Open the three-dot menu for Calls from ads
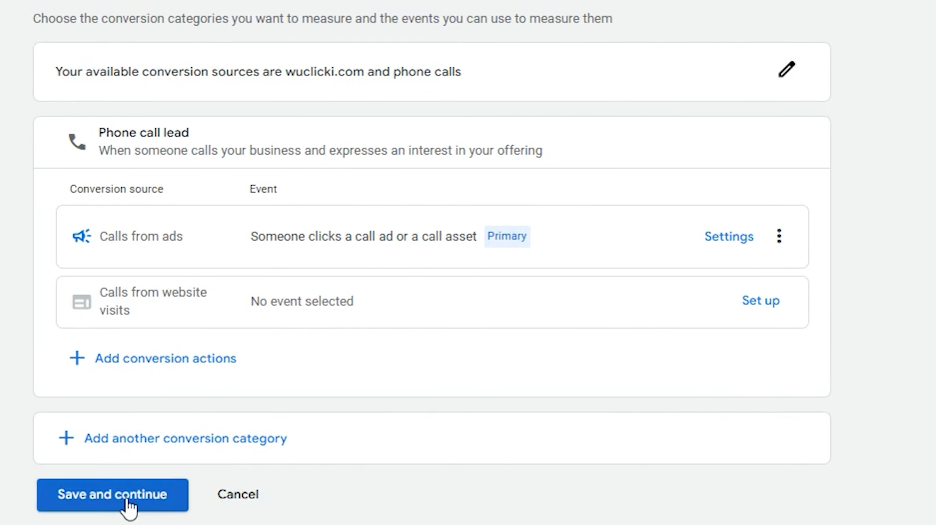Screen dimensions: 936x525 click(x=779, y=236)
